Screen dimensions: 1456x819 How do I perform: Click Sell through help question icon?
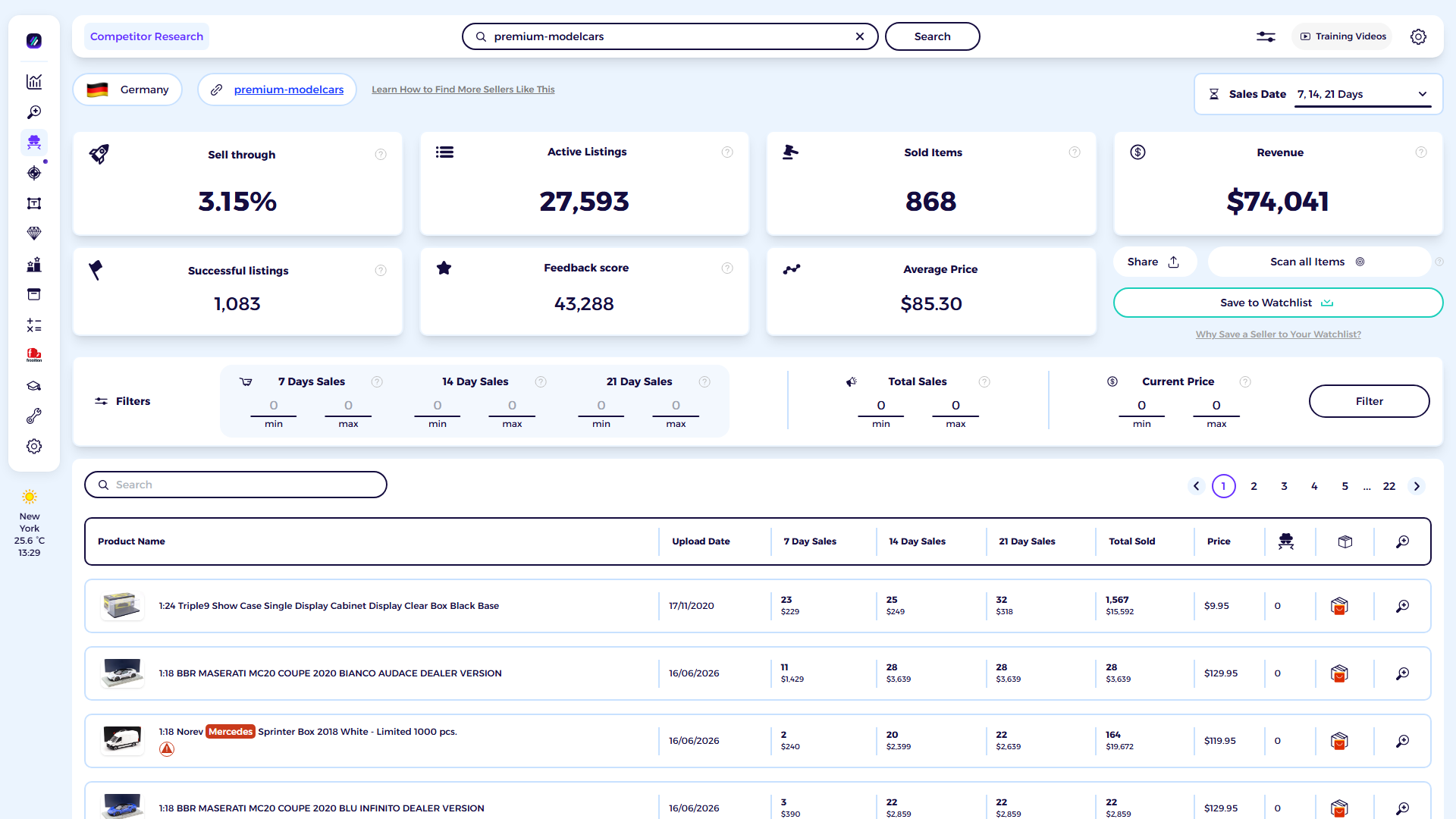(x=381, y=155)
